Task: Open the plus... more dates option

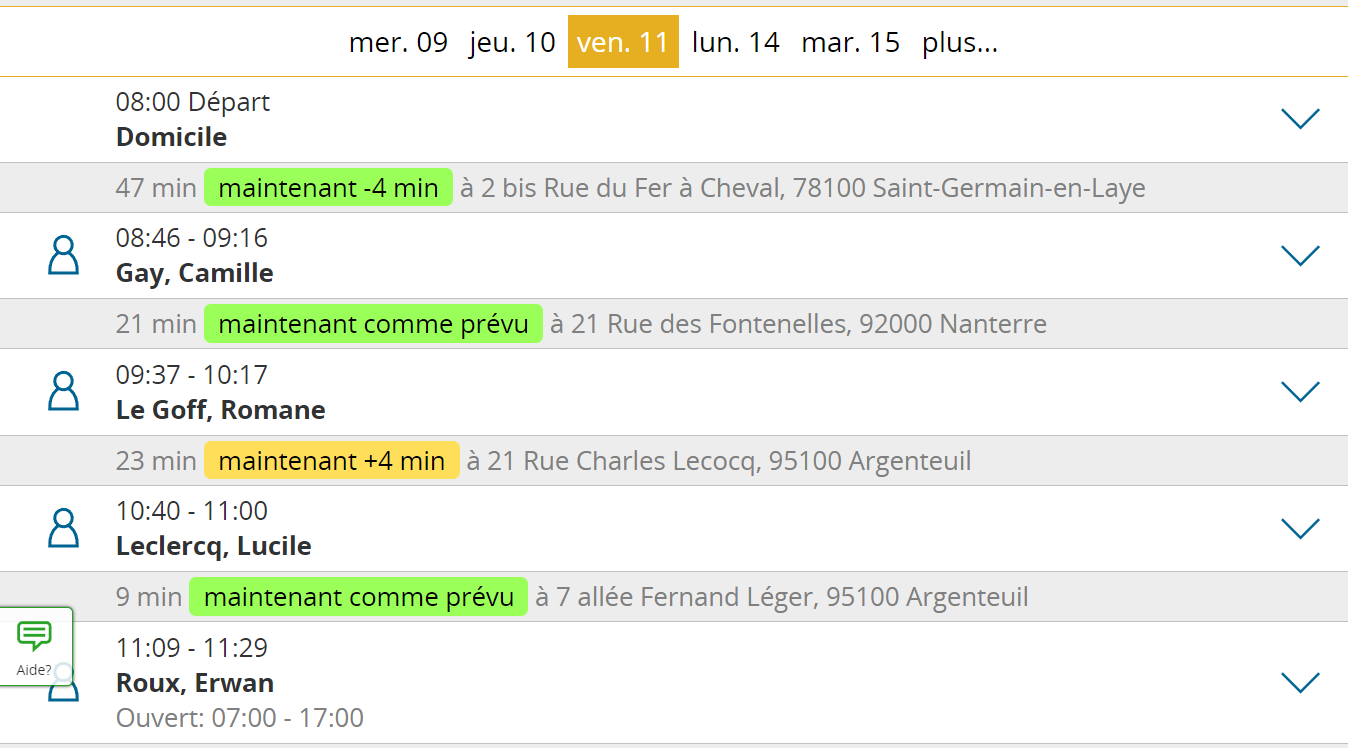Action: (960, 42)
